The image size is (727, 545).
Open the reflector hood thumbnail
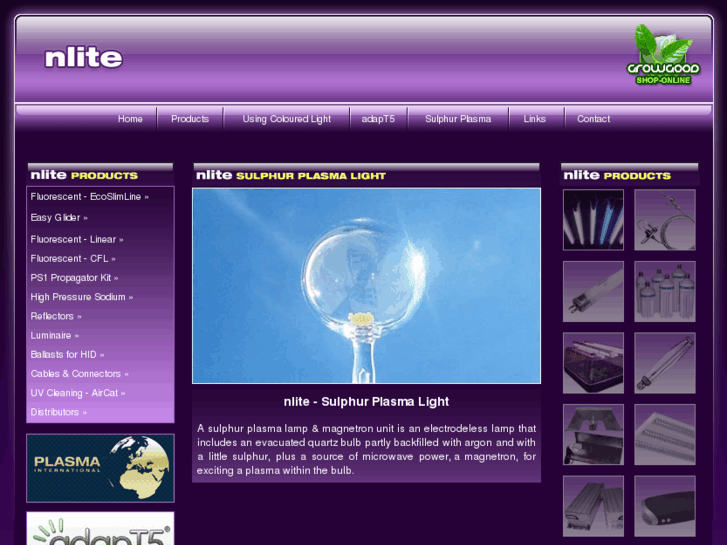pos(593,435)
